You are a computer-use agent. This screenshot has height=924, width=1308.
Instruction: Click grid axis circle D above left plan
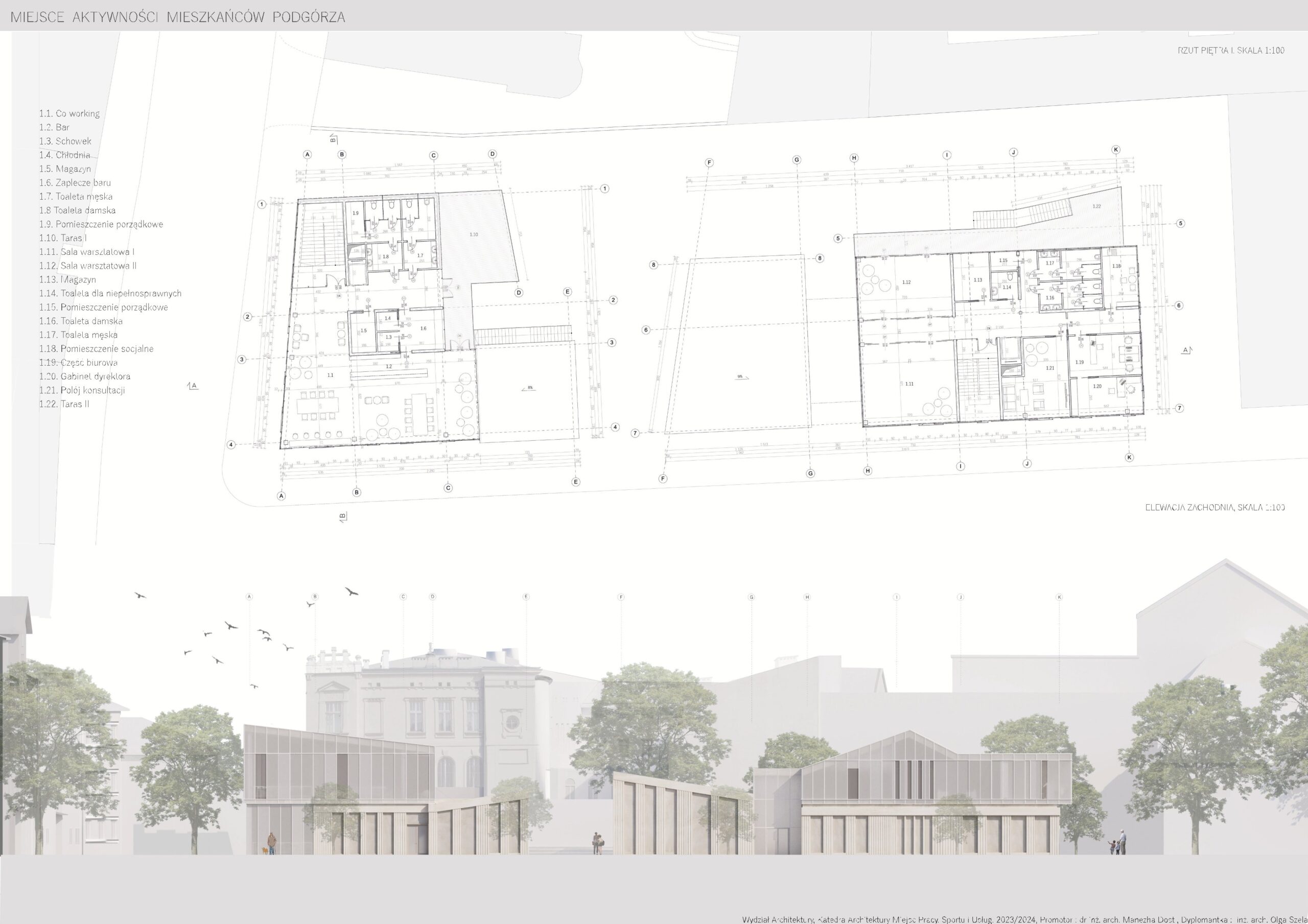[x=493, y=154]
